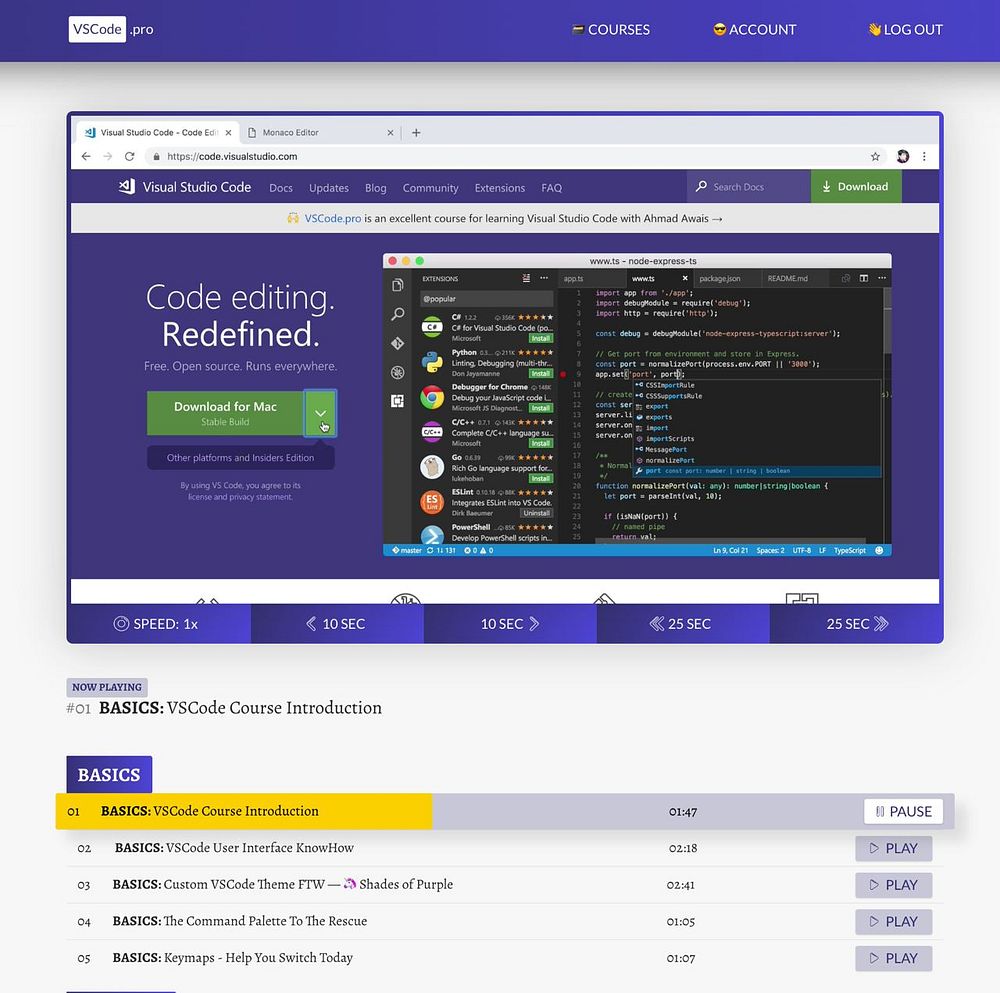
Task: Play VSCode User Interface KnowHow lesson
Action: (x=893, y=848)
